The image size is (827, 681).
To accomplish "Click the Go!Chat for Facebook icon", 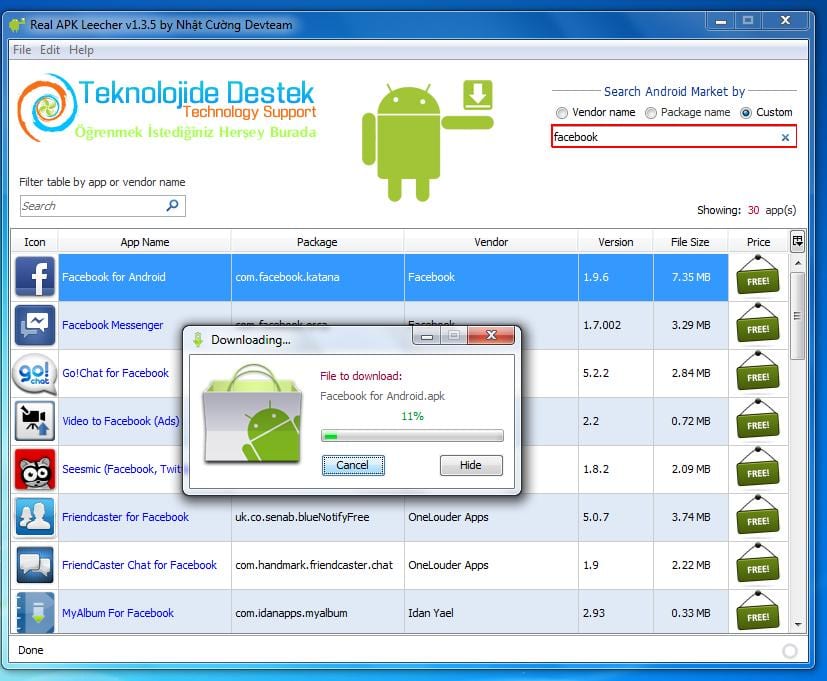I will (x=35, y=373).
